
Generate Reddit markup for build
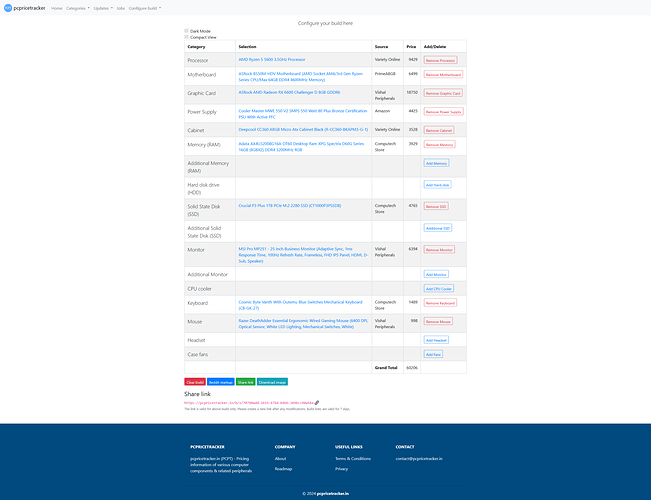coord(220,382)
